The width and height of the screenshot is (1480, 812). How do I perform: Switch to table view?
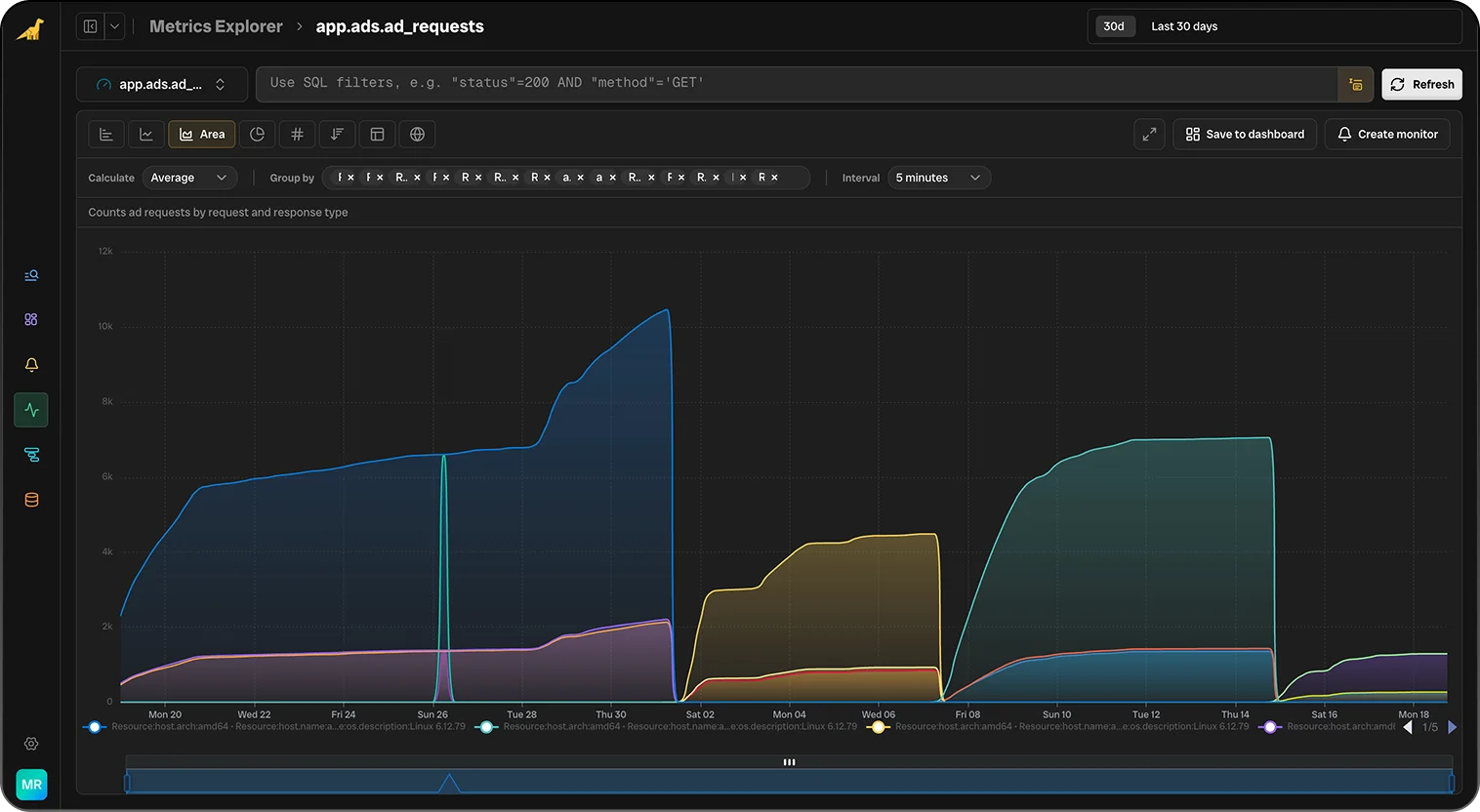click(x=377, y=135)
